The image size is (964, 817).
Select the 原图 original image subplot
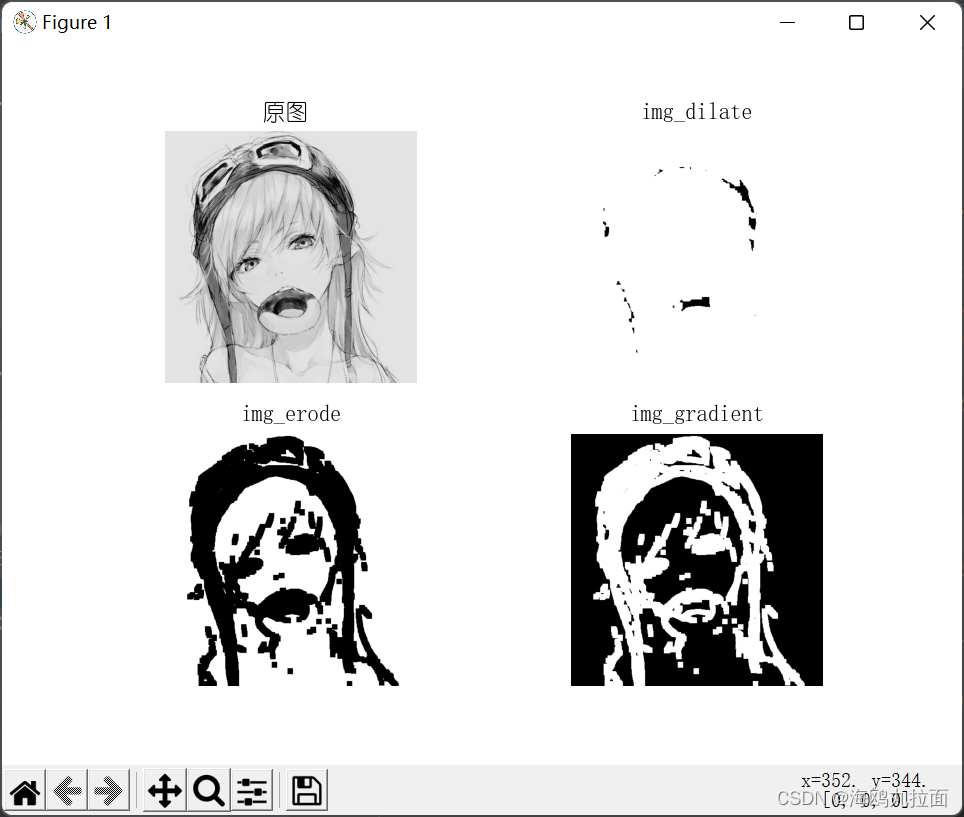[x=291, y=257]
